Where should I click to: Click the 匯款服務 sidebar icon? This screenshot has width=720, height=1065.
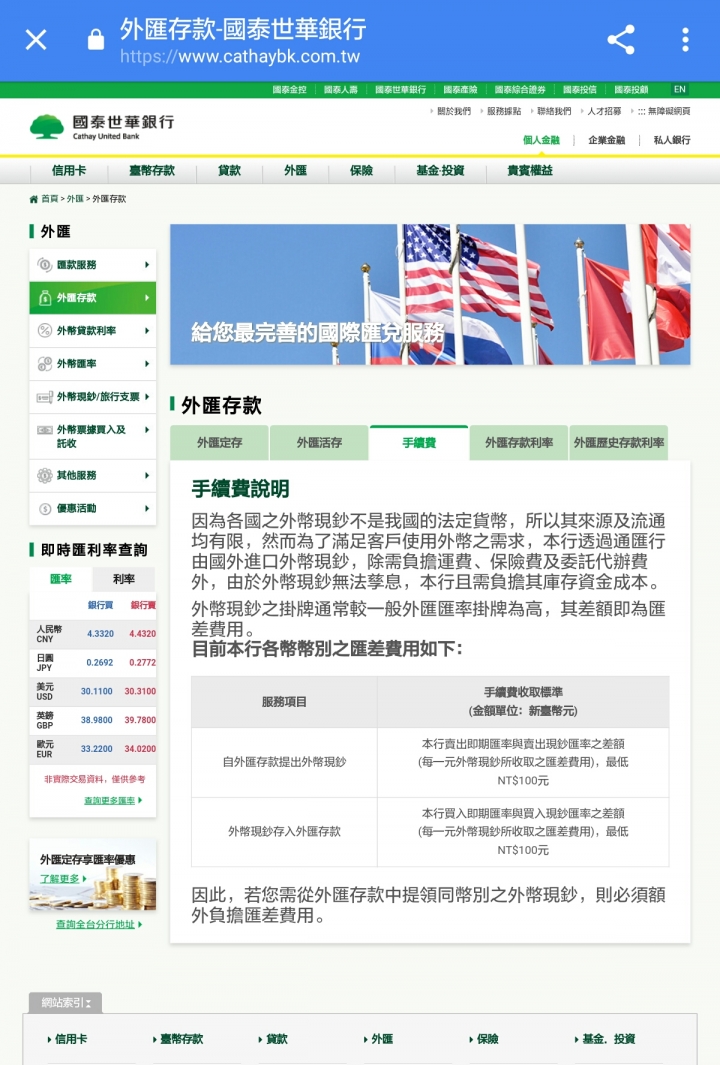[x=44, y=265]
